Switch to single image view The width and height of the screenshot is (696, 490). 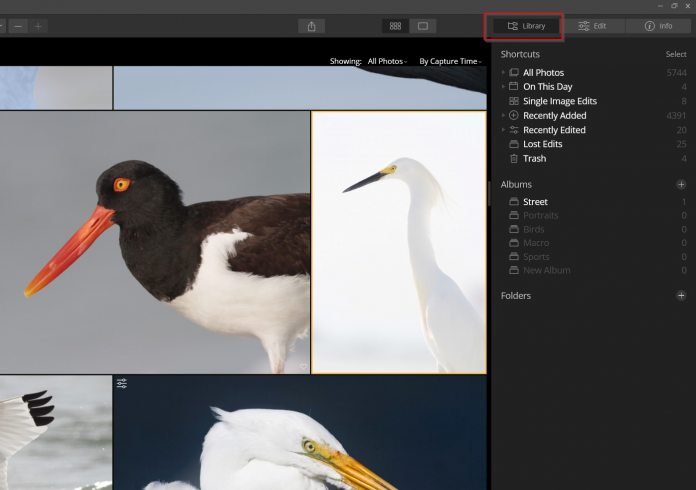(423, 26)
